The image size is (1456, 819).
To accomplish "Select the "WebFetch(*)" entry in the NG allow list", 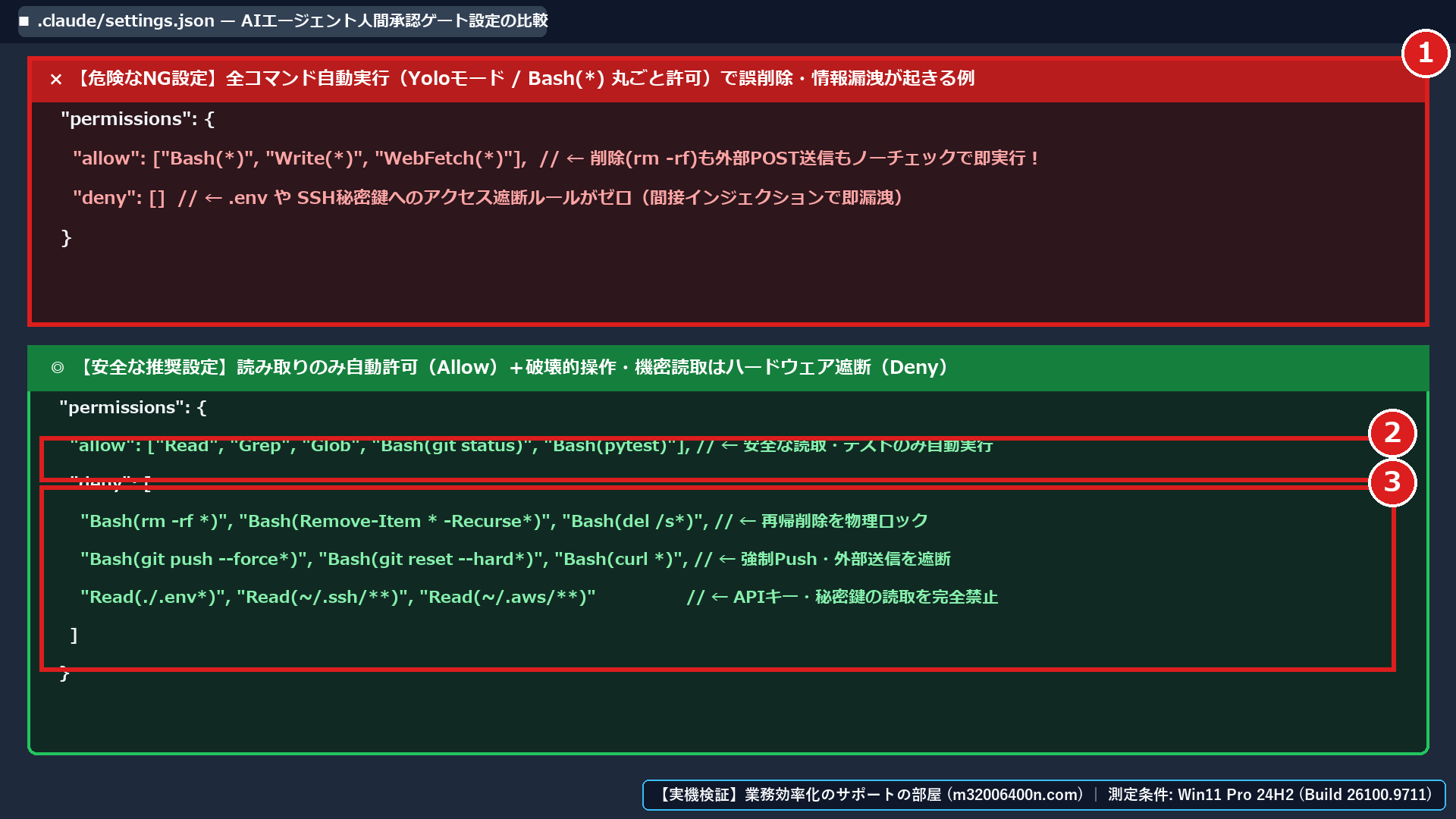I will (x=444, y=158).
